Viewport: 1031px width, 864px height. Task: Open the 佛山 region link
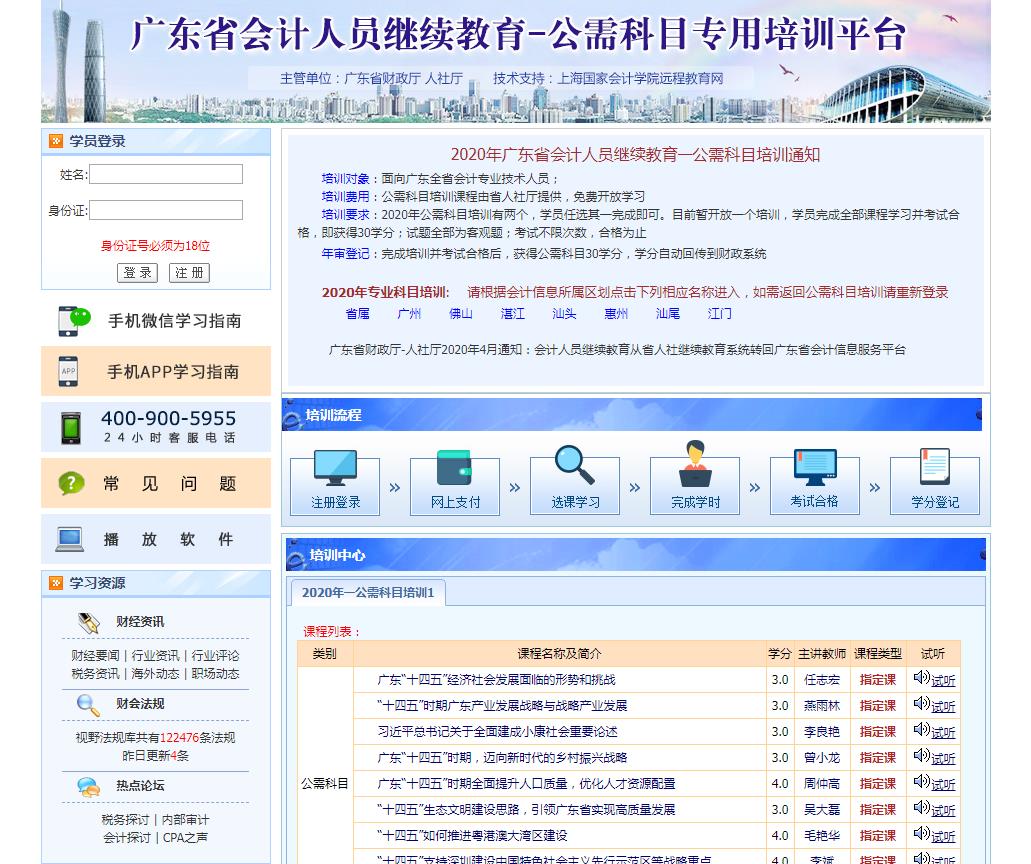coord(461,314)
